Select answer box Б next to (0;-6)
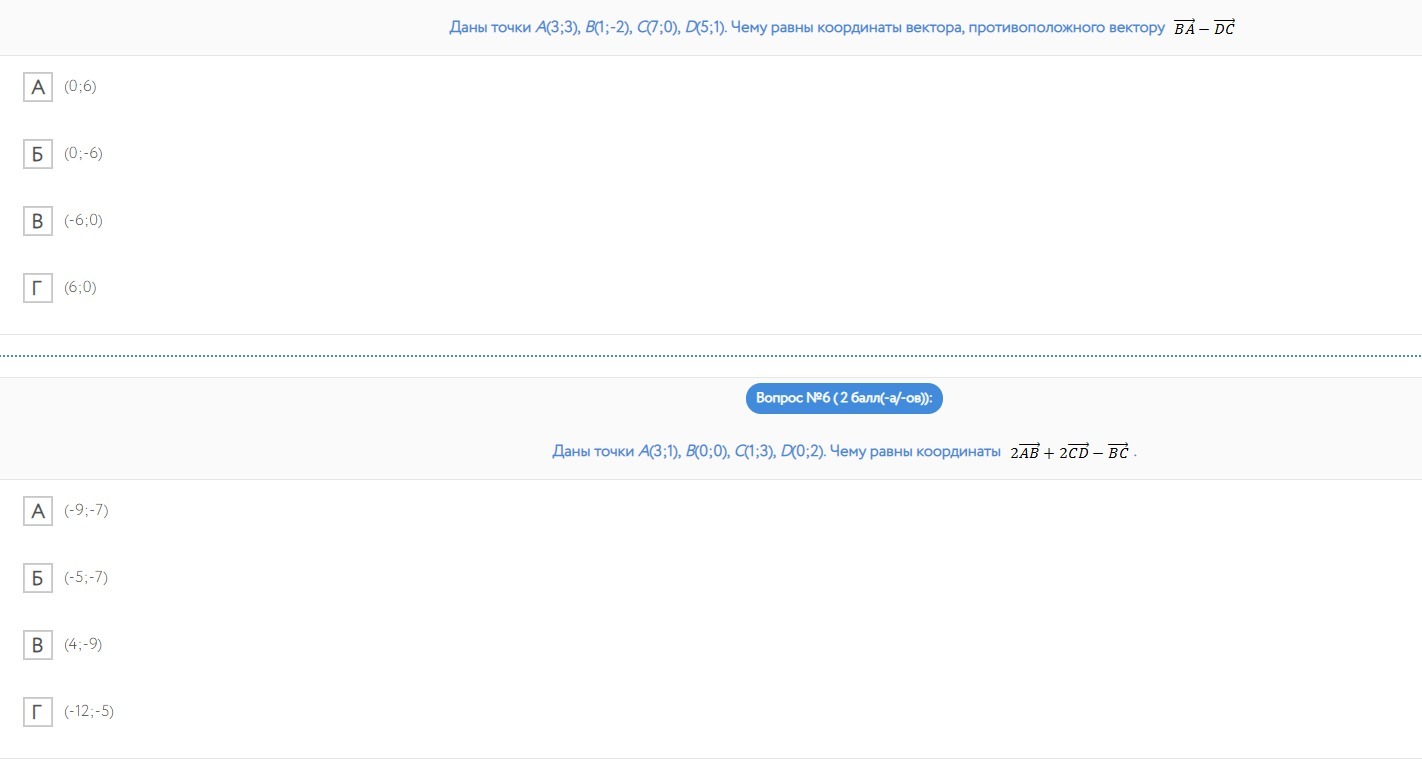The width and height of the screenshot is (1422, 779). (x=38, y=154)
